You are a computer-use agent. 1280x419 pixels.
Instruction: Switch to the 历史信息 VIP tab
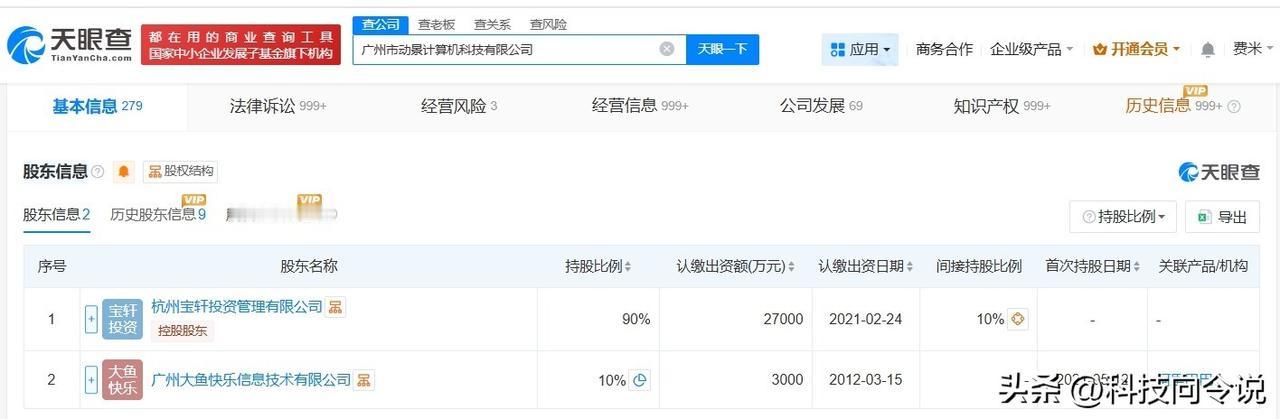click(1173, 106)
